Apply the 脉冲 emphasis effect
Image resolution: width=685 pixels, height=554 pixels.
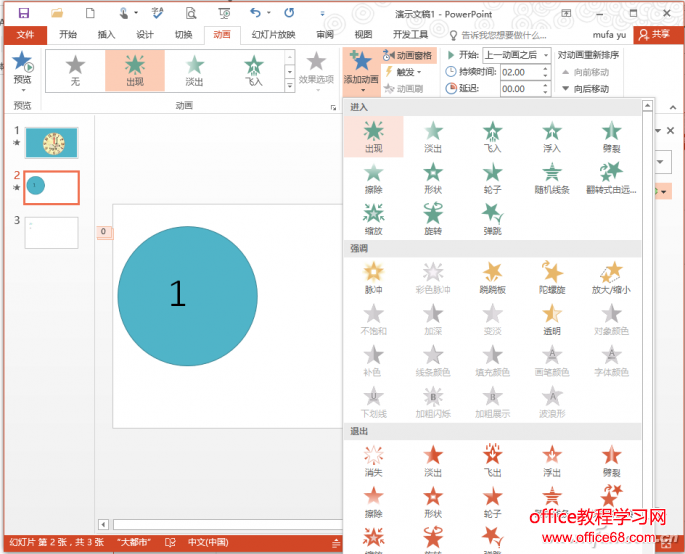click(373, 277)
